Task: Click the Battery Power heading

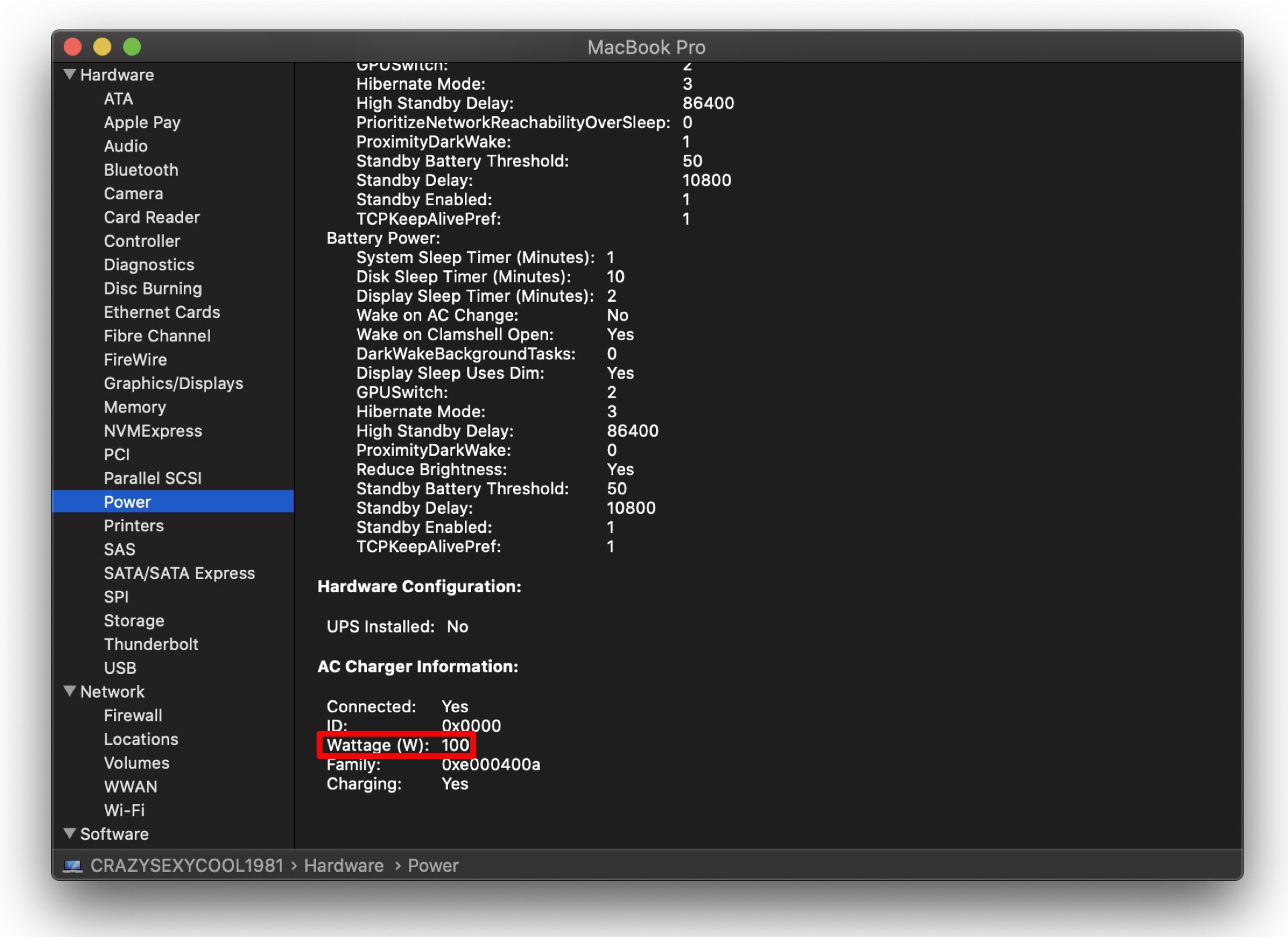Action: coord(383,238)
